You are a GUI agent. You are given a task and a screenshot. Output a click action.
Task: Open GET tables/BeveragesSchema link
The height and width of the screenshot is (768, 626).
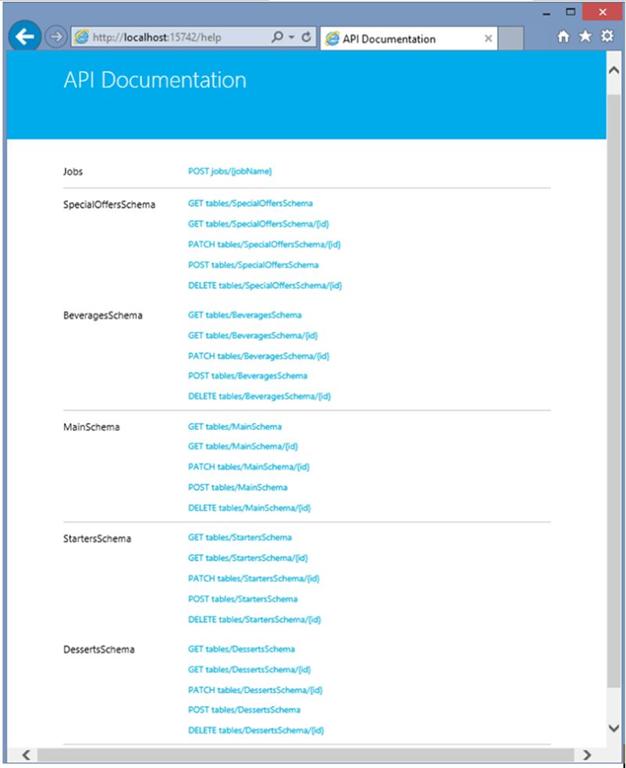pos(245,315)
